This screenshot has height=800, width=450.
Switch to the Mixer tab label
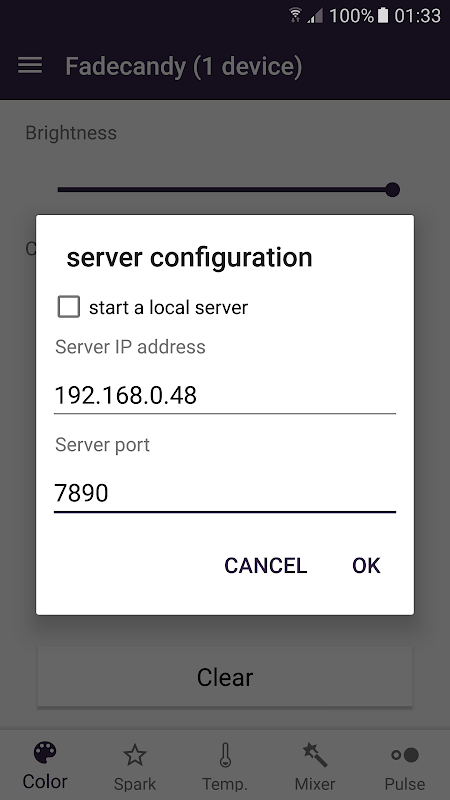315,784
